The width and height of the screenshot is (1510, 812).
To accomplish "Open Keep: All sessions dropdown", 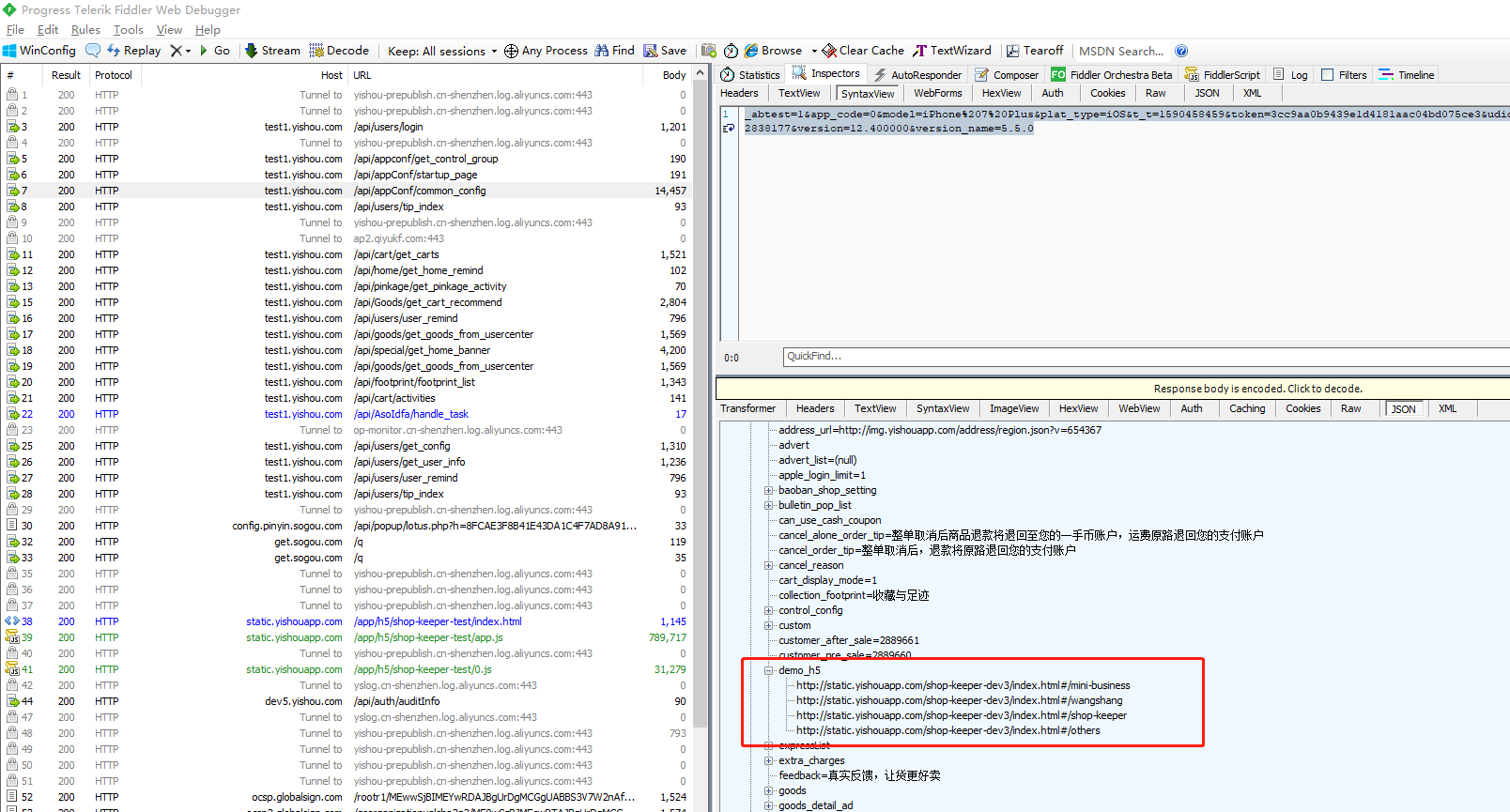I will coord(442,51).
